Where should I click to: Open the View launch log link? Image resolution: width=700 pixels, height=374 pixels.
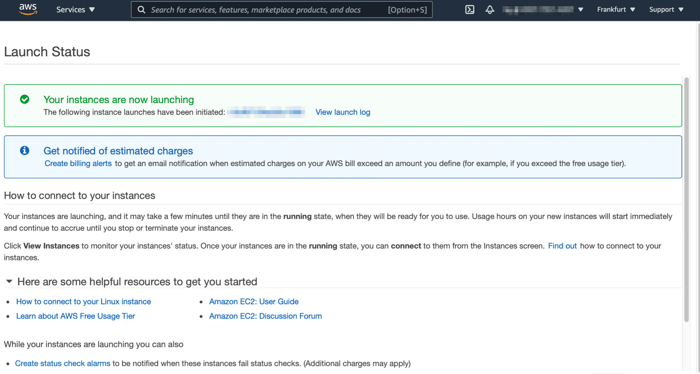coord(343,112)
